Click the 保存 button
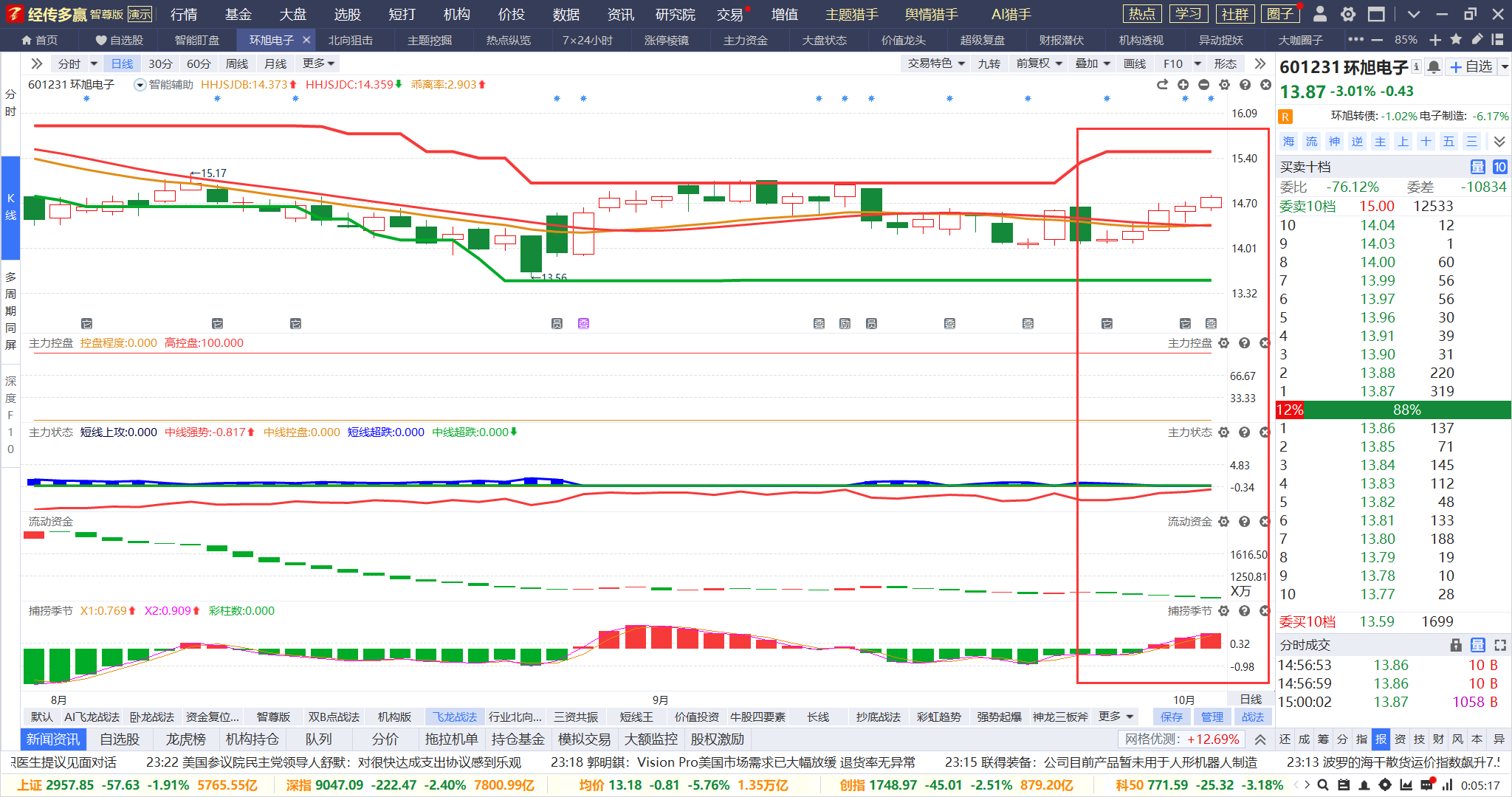This screenshot has height=797, width=1512. (x=1171, y=717)
